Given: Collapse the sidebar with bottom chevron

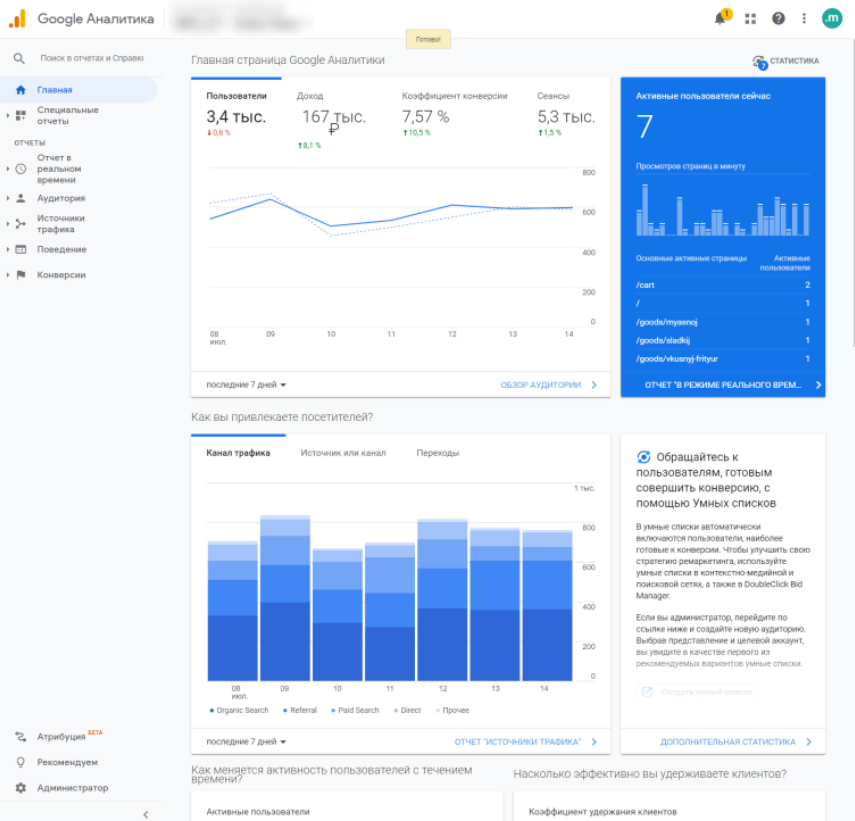Looking at the screenshot, I should point(146,814).
